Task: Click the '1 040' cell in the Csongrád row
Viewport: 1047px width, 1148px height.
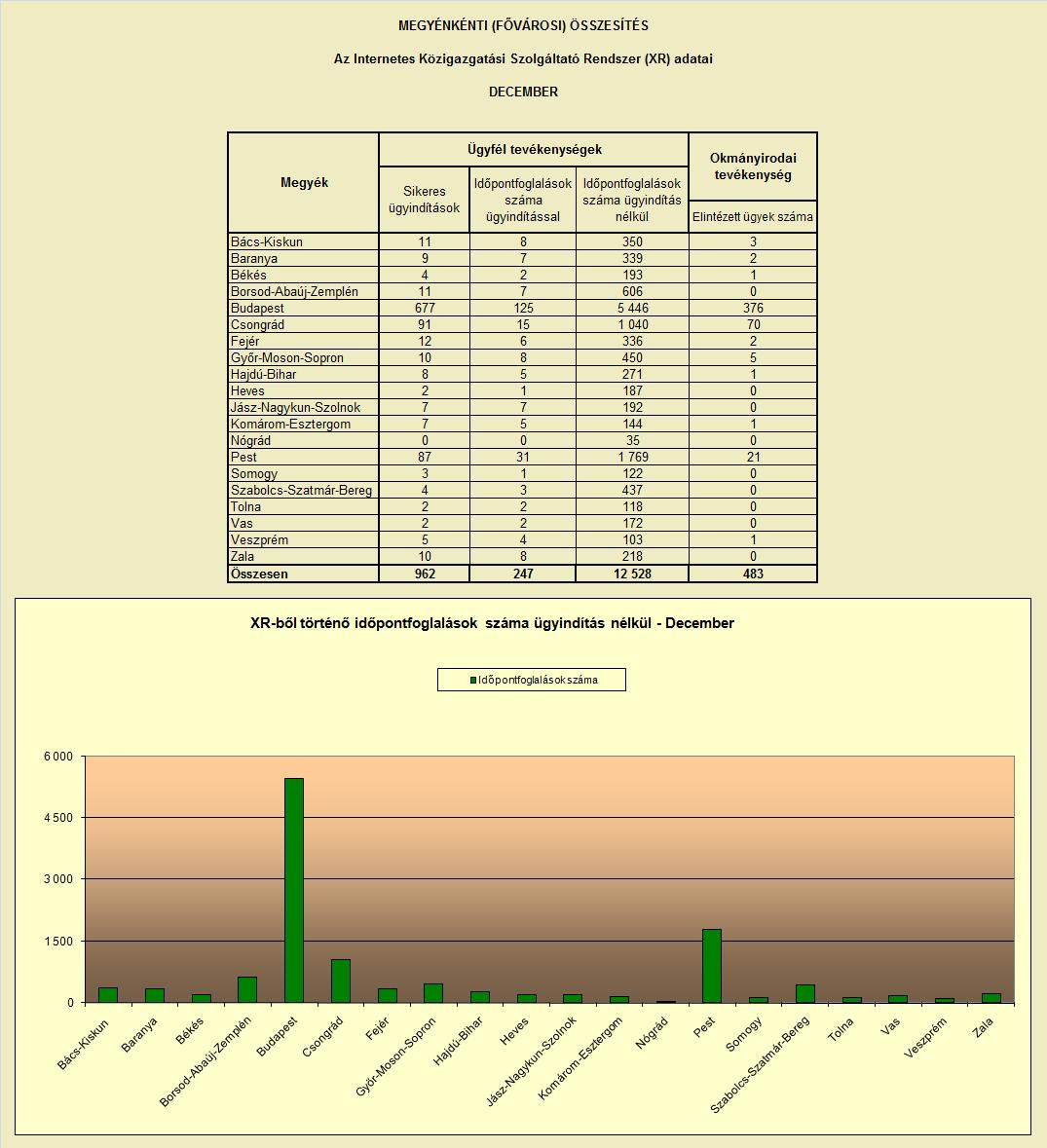Action: click(633, 324)
